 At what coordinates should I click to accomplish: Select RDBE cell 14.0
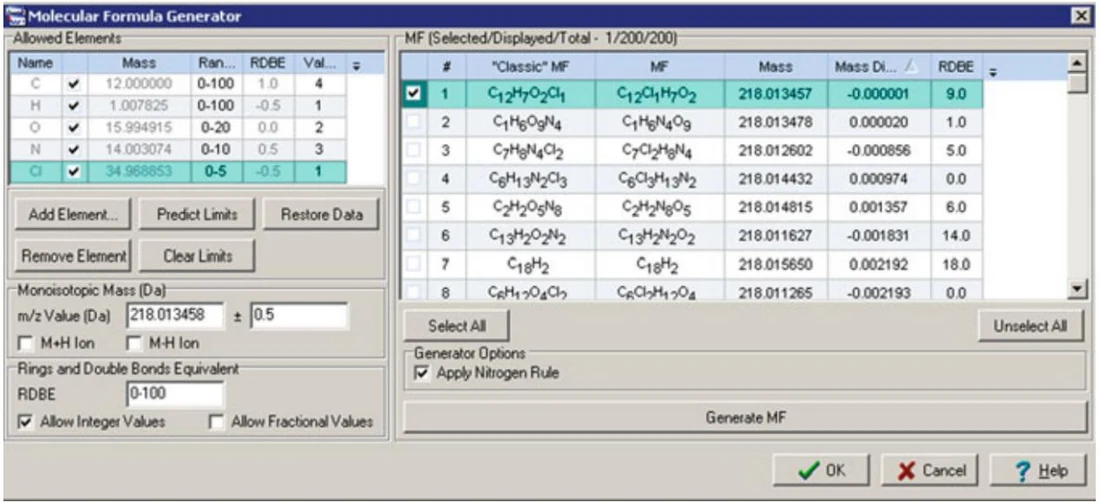[956, 236]
